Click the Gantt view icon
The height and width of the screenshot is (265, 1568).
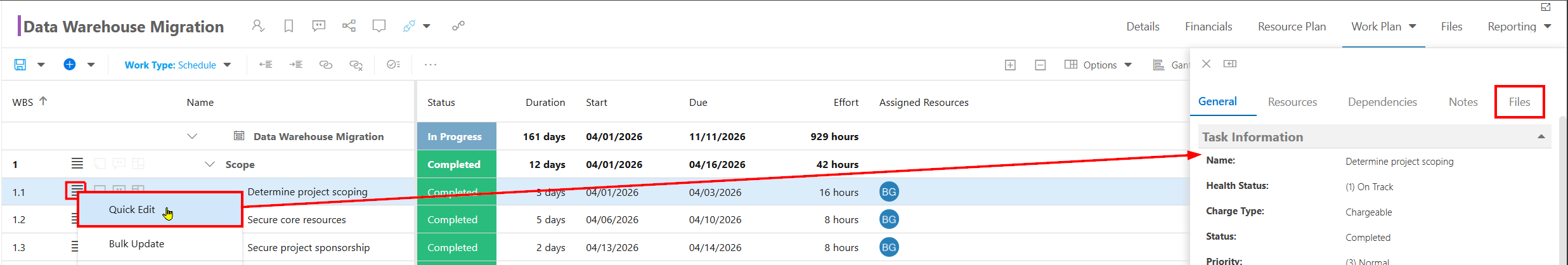click(1158, 65)
